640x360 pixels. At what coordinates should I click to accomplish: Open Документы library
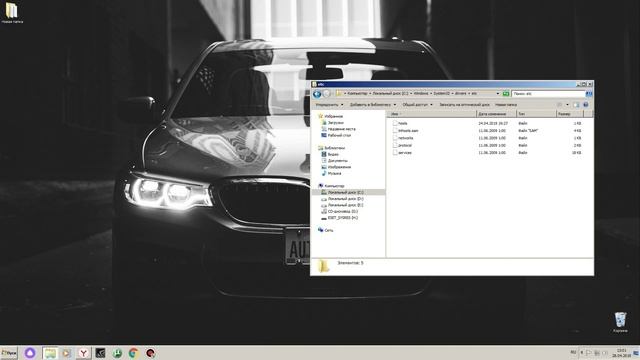point(335,161)
